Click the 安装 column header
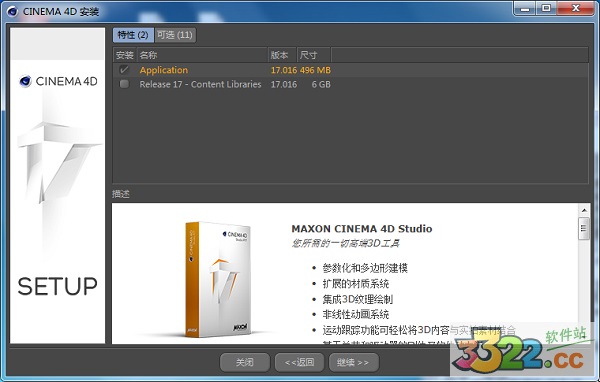The width and height of the screenshot is (600, 382). [124, 55]
